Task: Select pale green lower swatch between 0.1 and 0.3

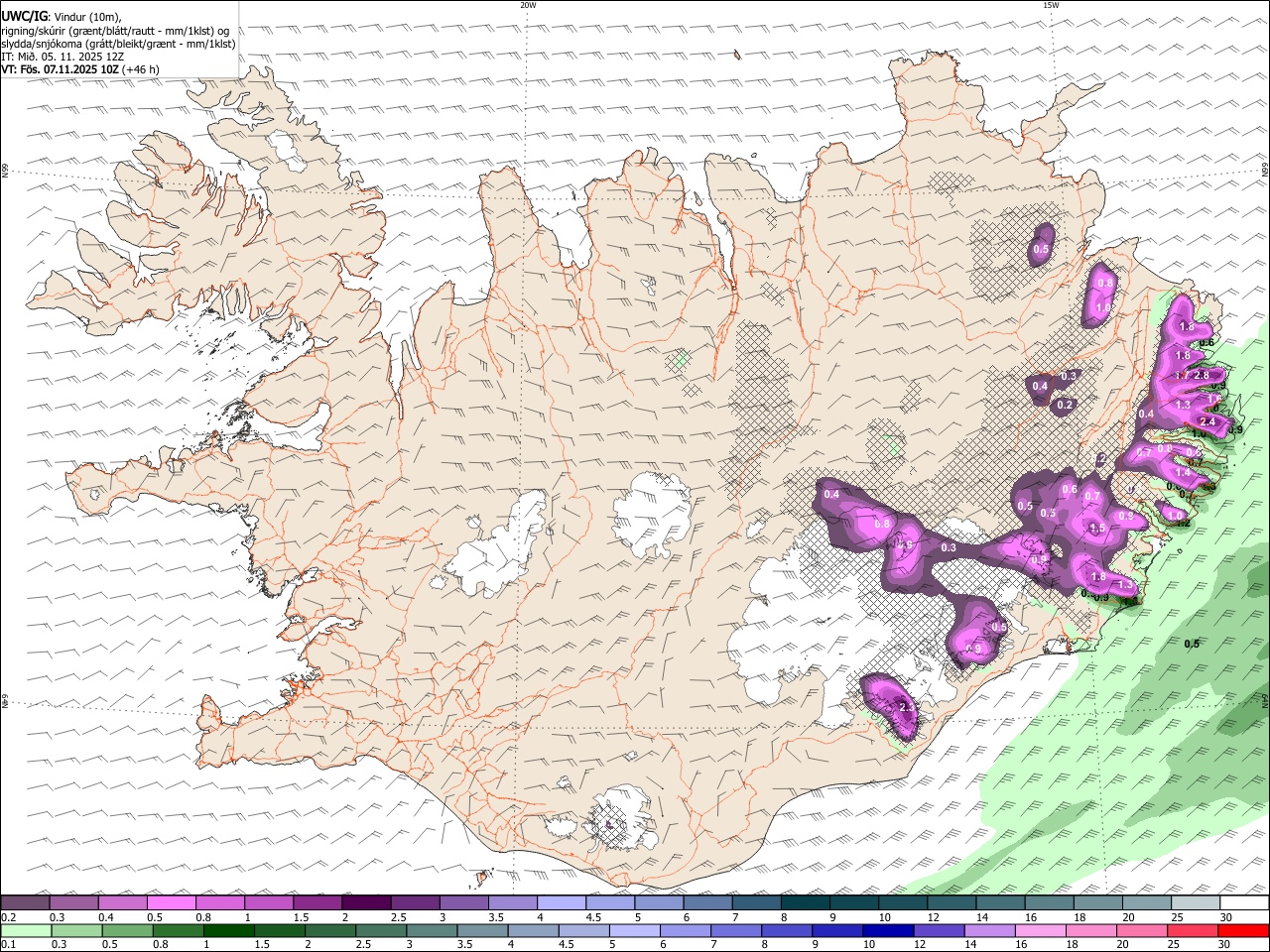Action: [26, 930]
